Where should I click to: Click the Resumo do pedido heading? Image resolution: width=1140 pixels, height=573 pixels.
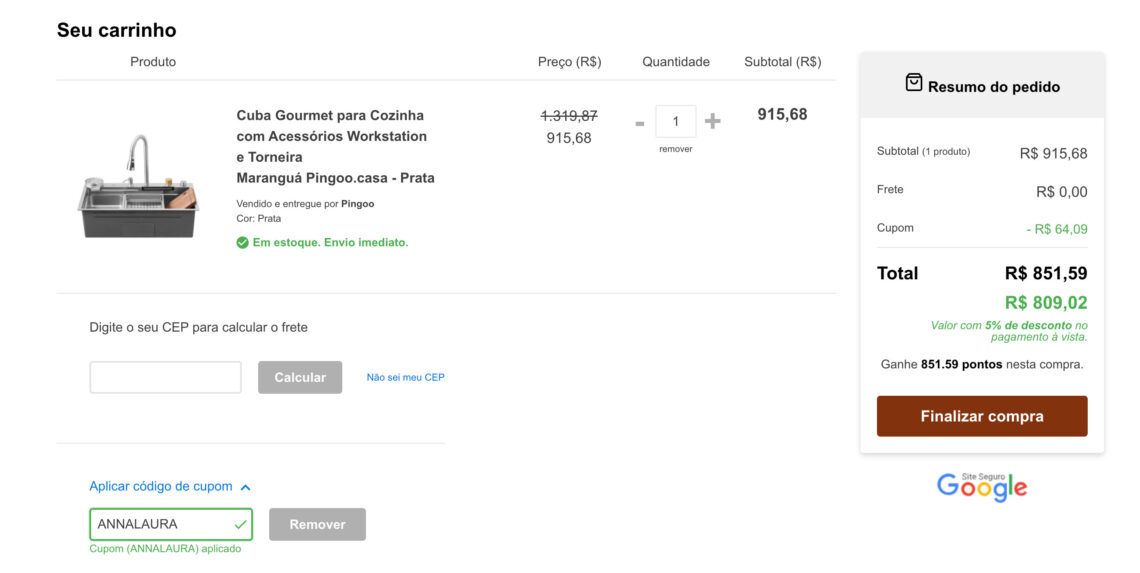(x=993, y=87)
